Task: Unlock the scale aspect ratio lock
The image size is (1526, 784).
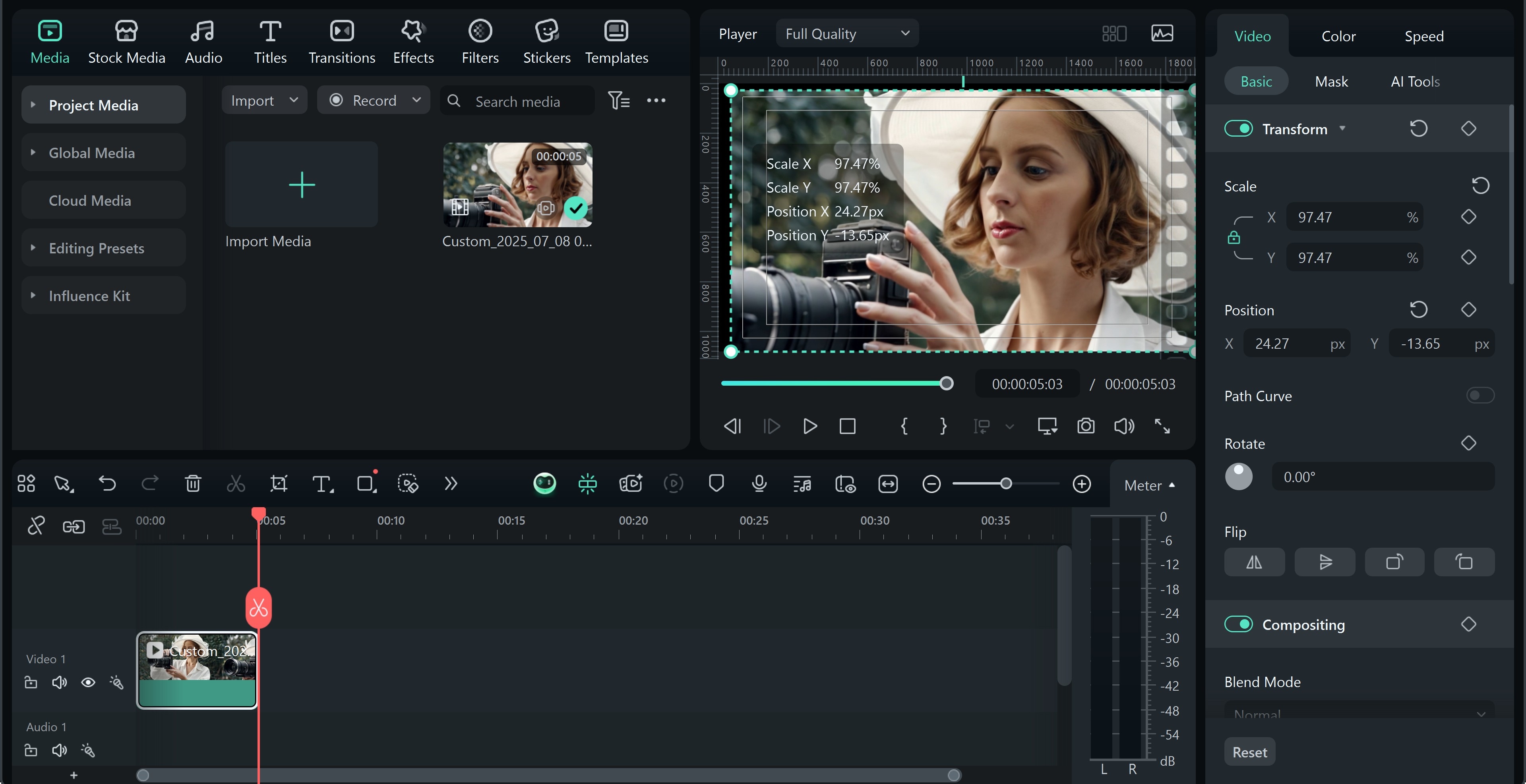Action: click(1234, 238)
